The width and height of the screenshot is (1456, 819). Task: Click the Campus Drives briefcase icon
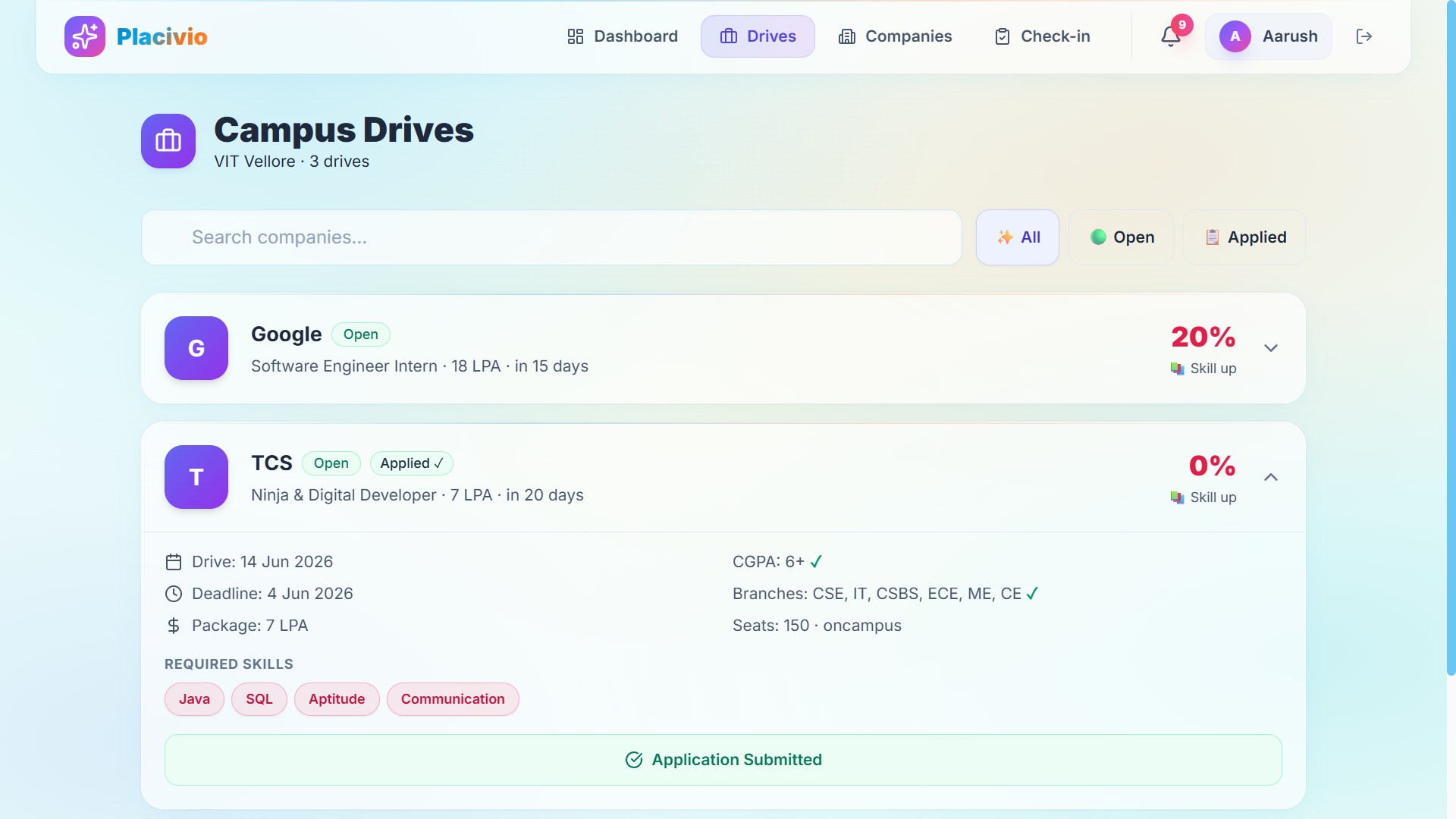point(168,141)
